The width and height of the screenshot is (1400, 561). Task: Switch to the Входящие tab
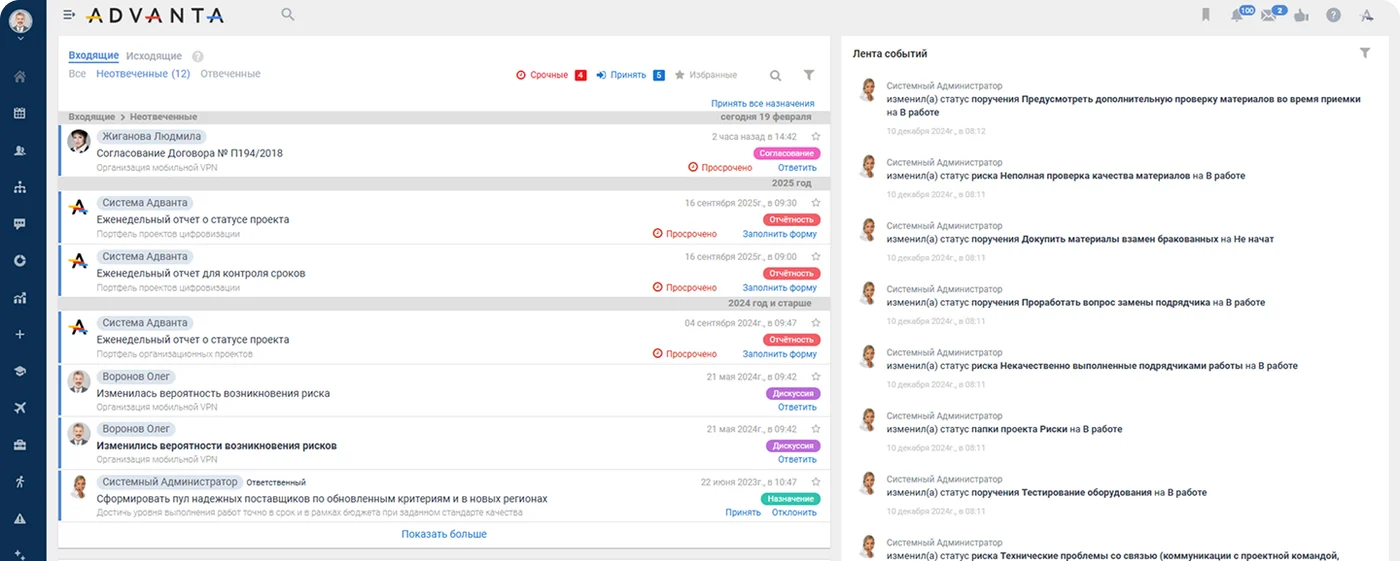(93, 56)
